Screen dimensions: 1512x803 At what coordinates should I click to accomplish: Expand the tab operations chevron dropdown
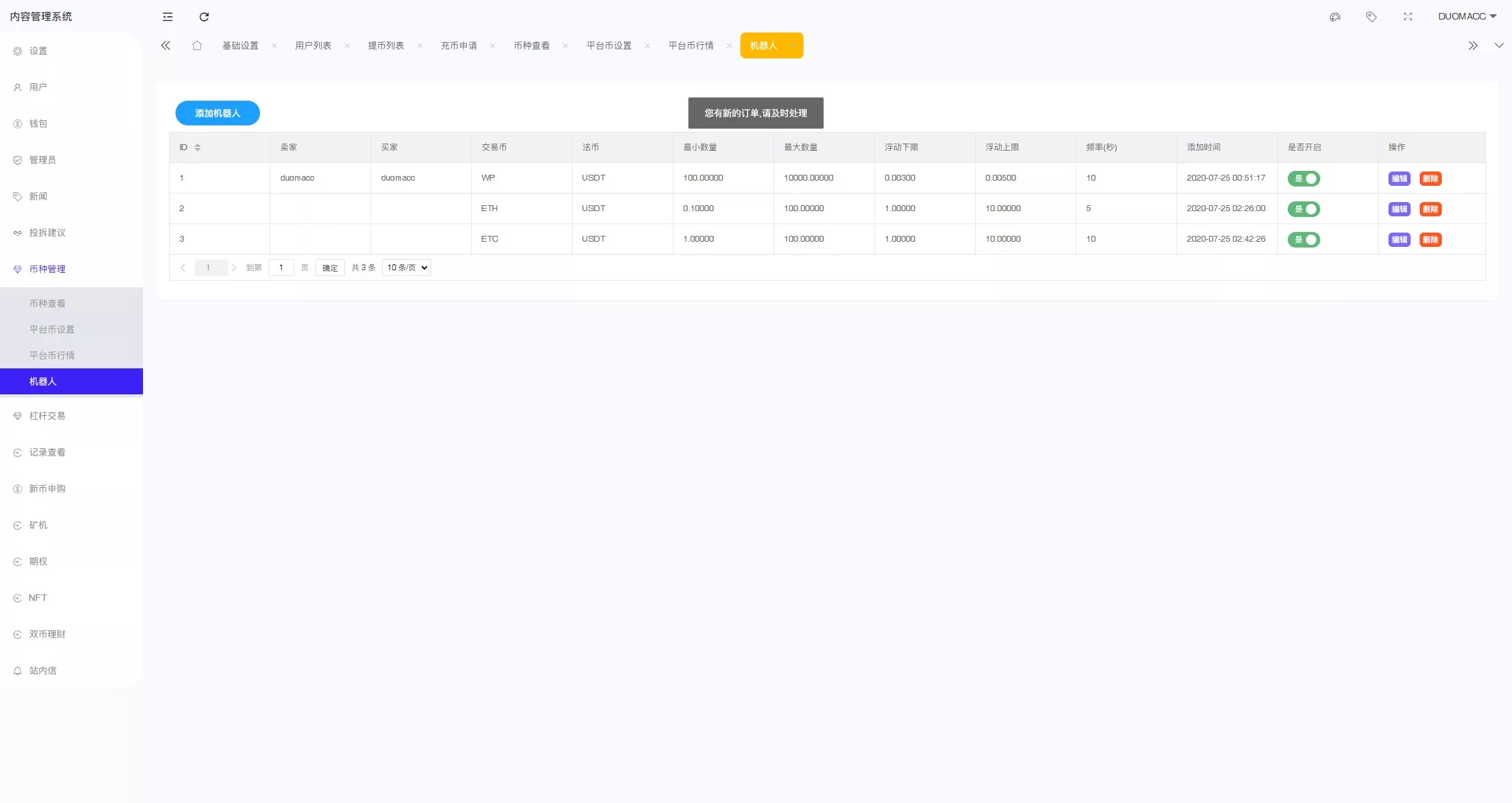pos(1498,45)
